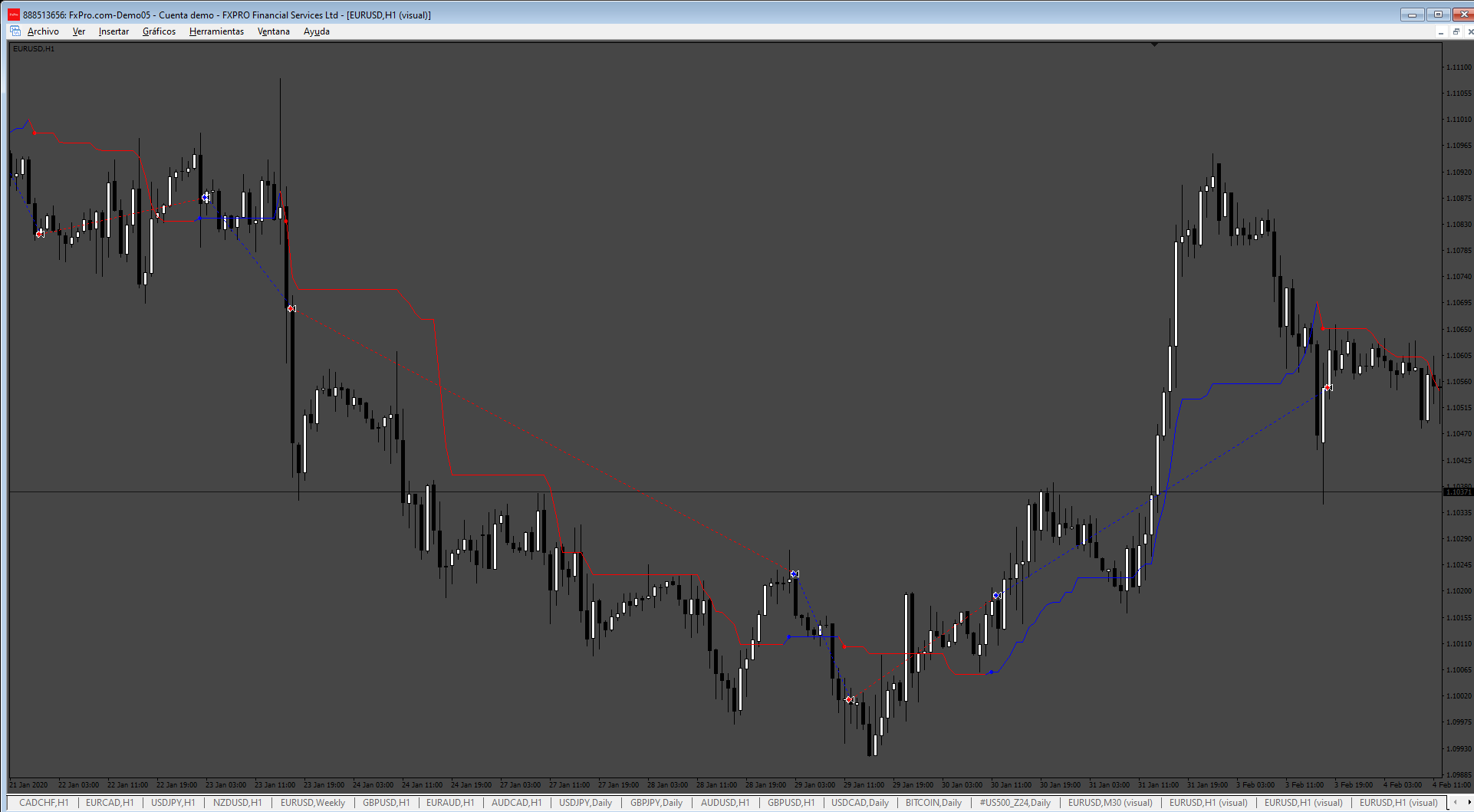Switch to the USDCAD,Daily chart tab
This screenshot has height=812, width=1474.
coord(860,803)
